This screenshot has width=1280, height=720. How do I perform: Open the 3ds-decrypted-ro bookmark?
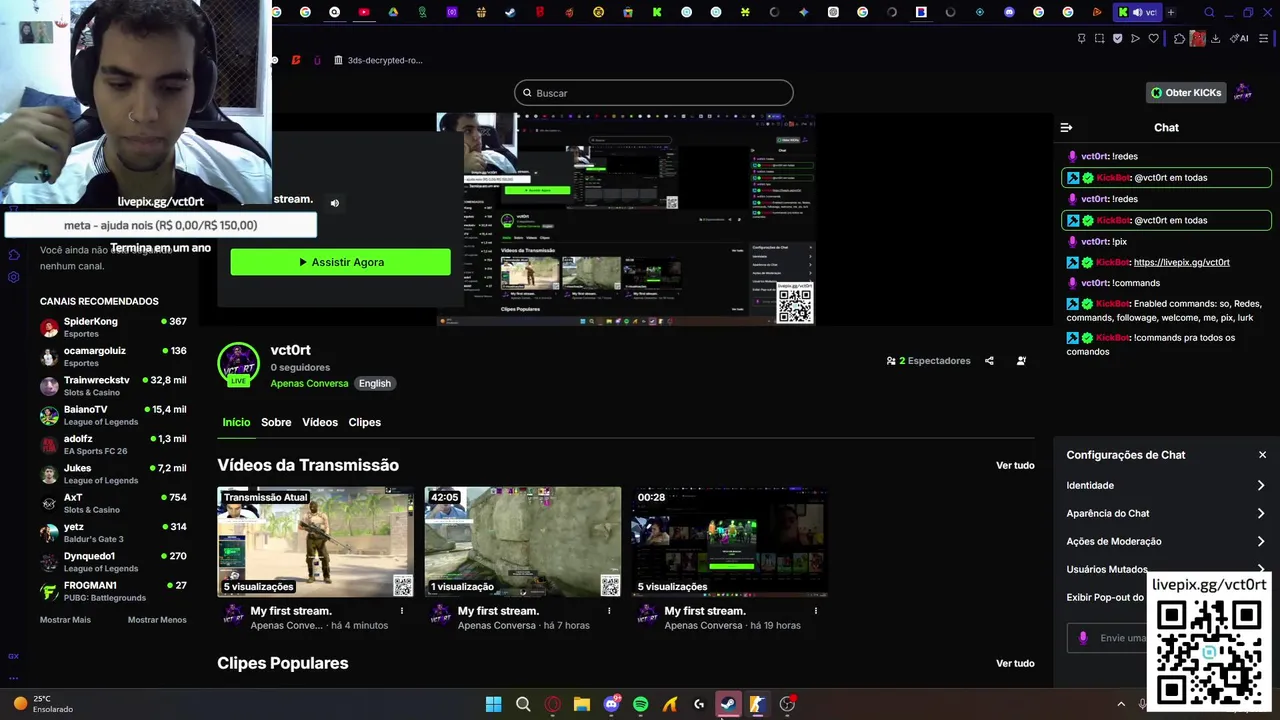point(378,60)
